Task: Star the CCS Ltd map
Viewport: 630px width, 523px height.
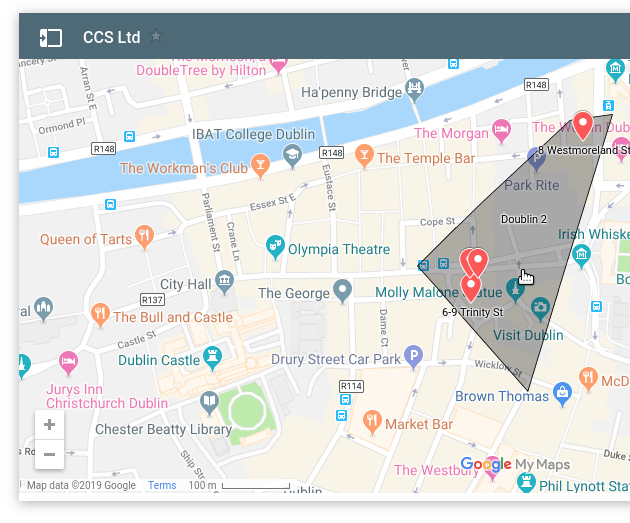Action: click(x=156, y=36)
